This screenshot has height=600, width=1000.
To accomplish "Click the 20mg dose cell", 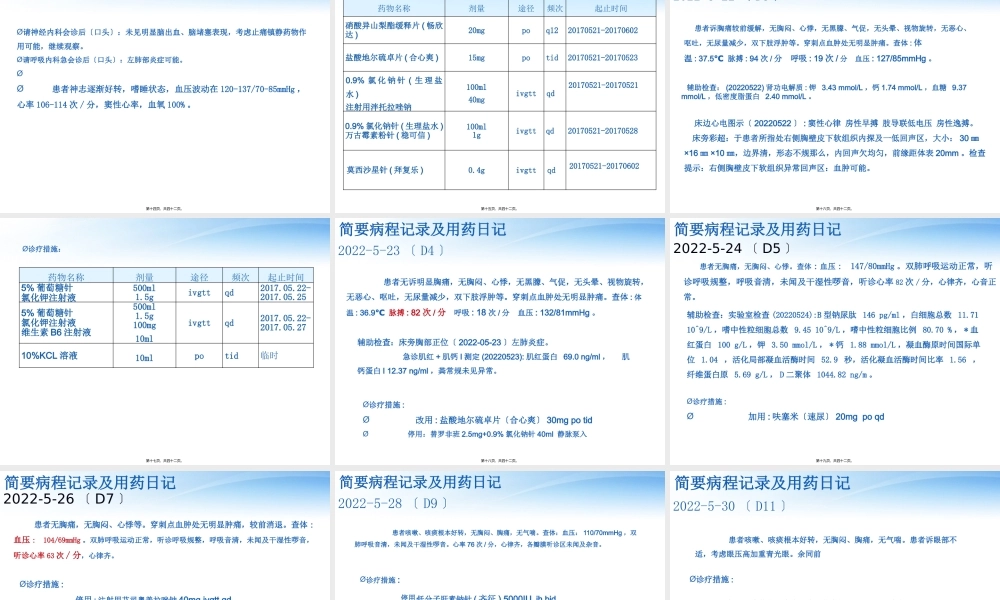I will click(476, 30).
